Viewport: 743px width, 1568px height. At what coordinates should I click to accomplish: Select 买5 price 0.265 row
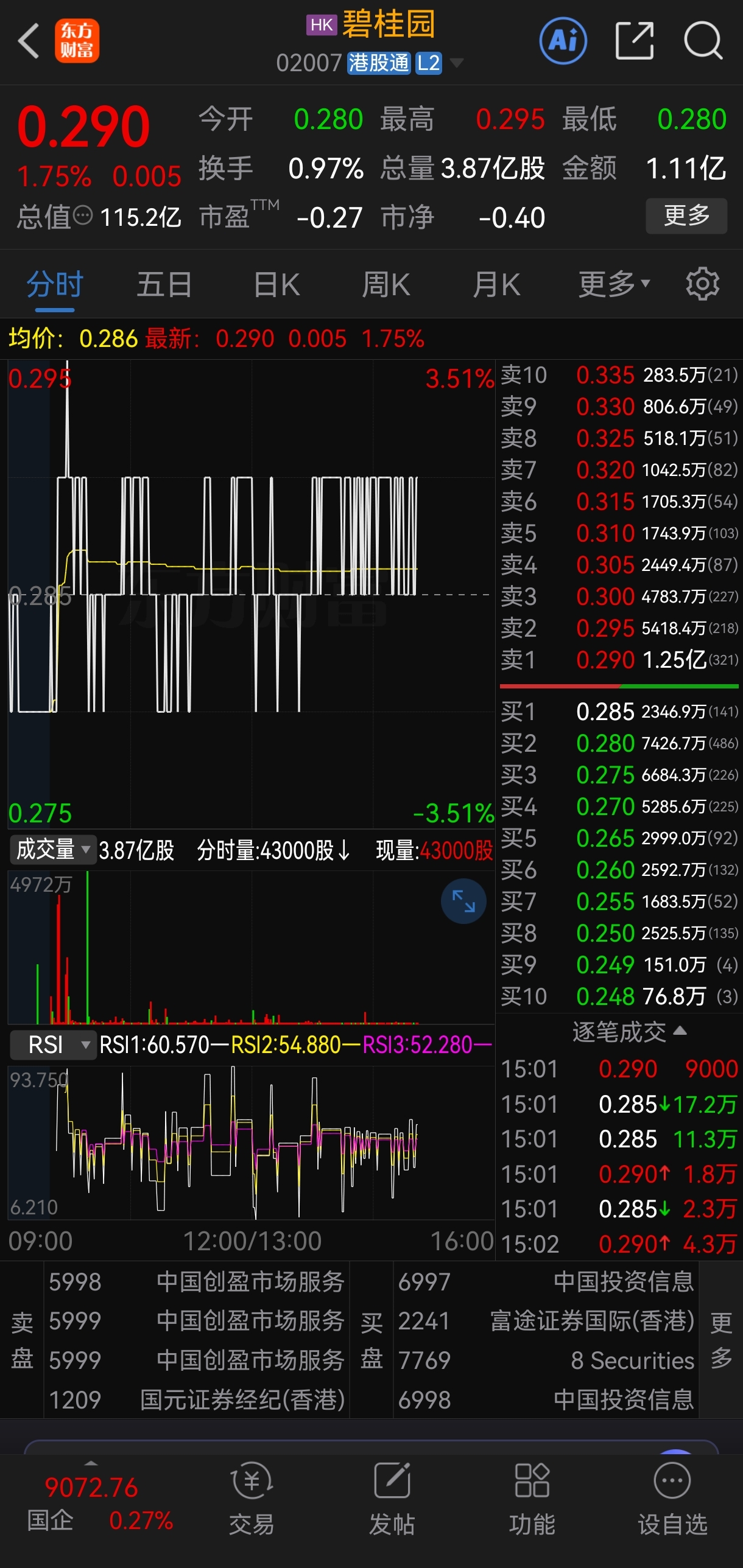[x=619, y=838]
